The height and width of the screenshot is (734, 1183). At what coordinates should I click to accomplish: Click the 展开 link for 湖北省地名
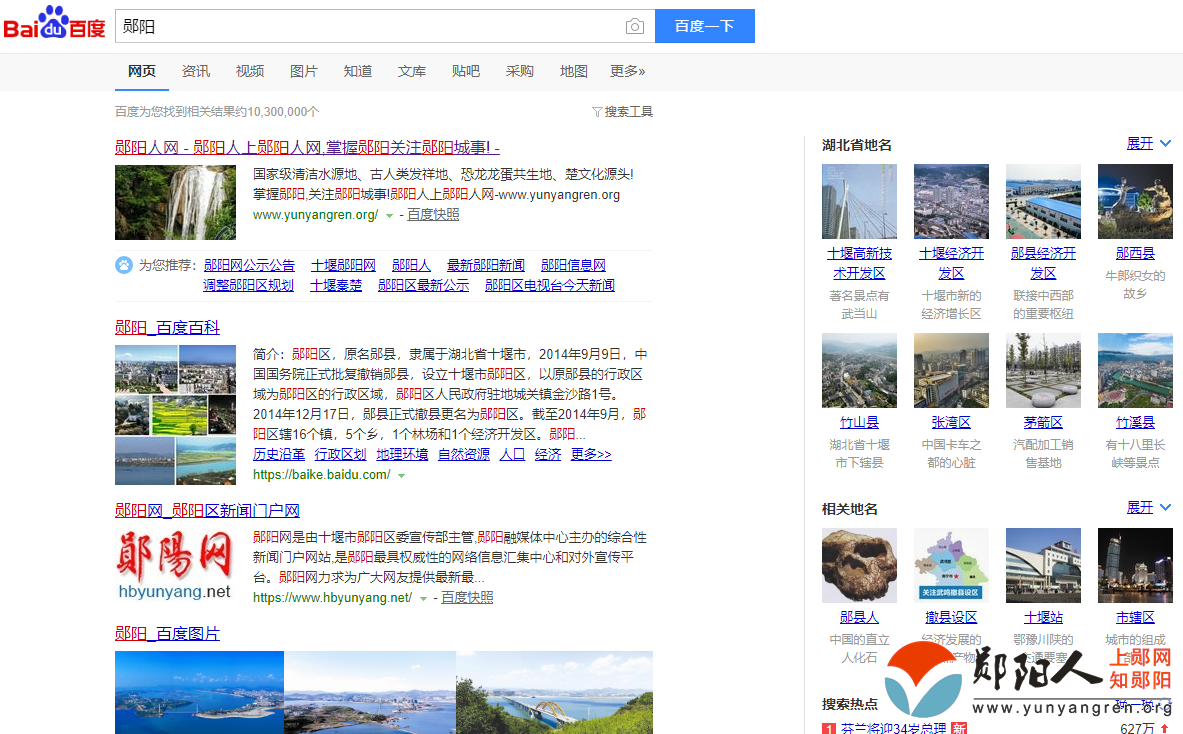point(1139,143)
